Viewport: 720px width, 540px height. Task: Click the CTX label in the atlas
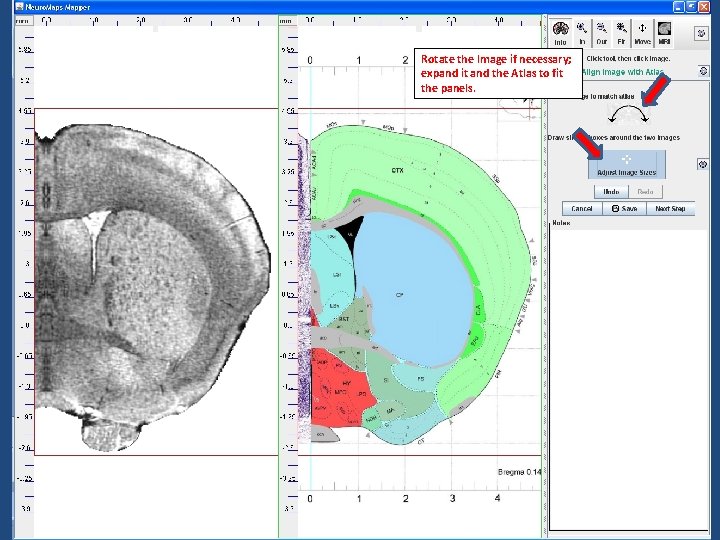[398, 170]
